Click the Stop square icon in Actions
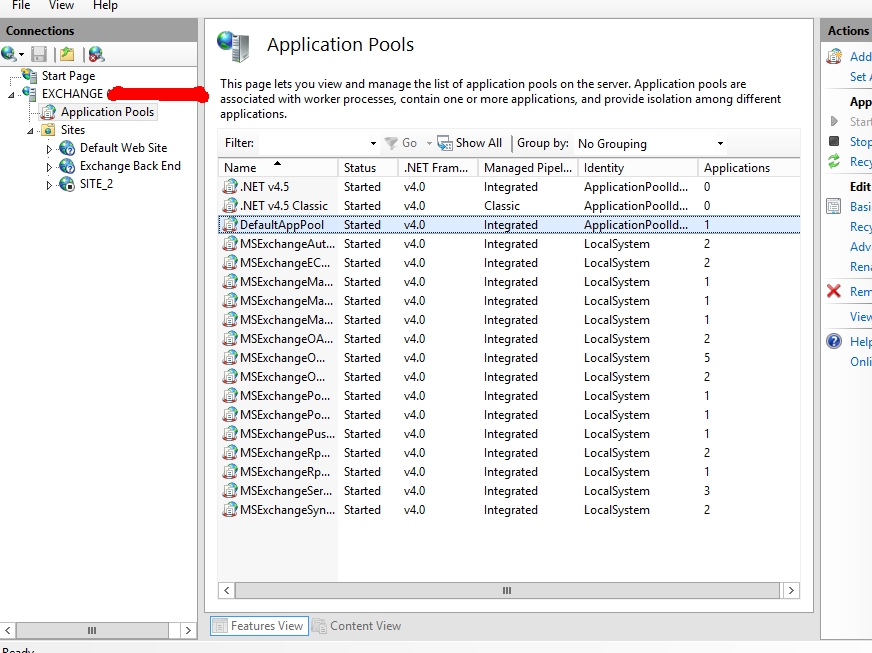The image size is (872, 653). coord(834,141)
